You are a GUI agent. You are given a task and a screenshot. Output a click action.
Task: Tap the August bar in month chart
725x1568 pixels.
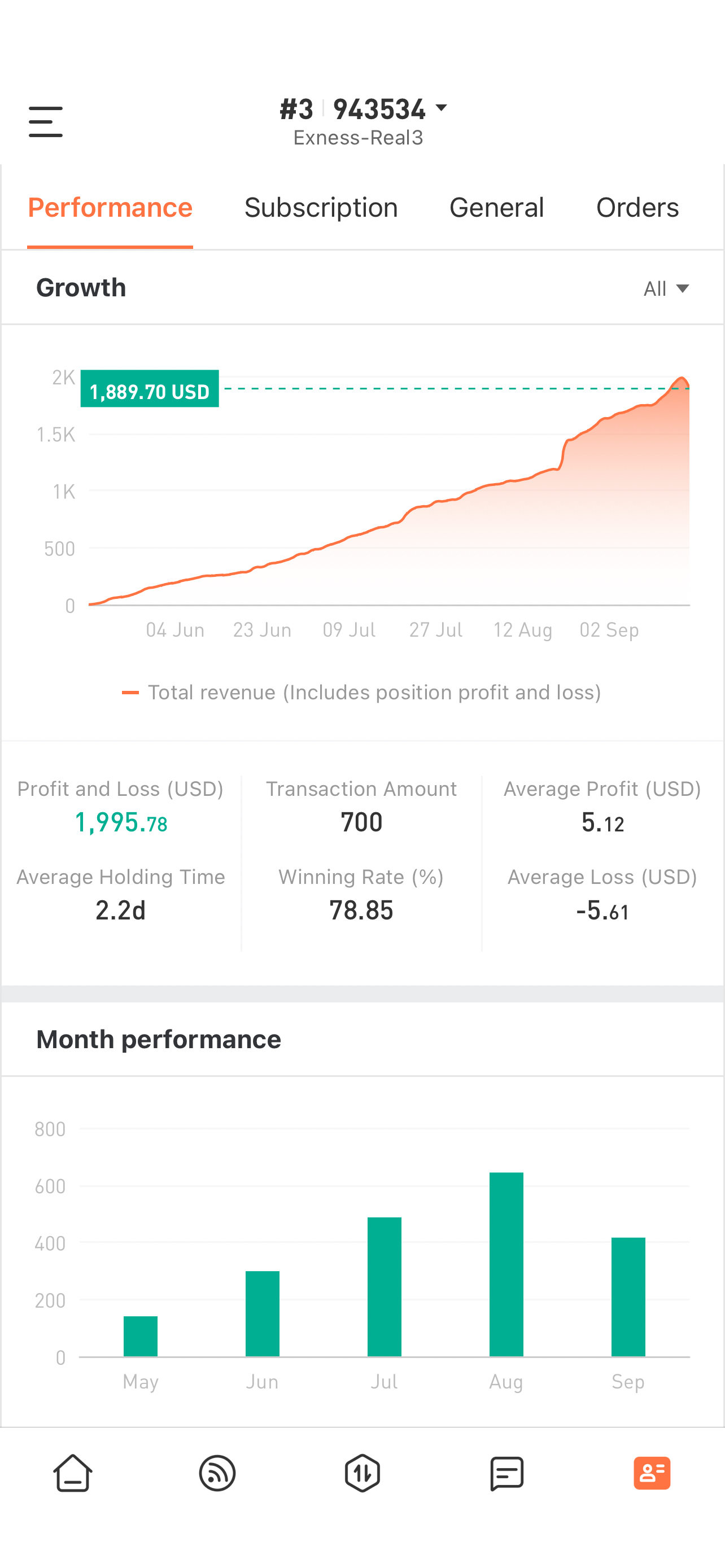tap(506, 1264)
